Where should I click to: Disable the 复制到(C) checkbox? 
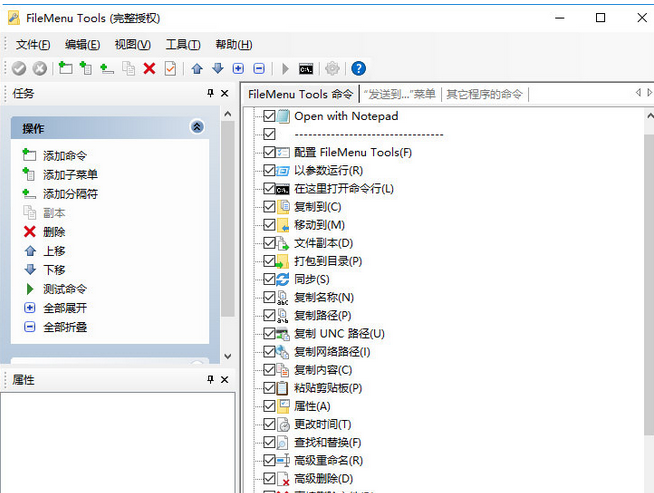tap(269, 207)
